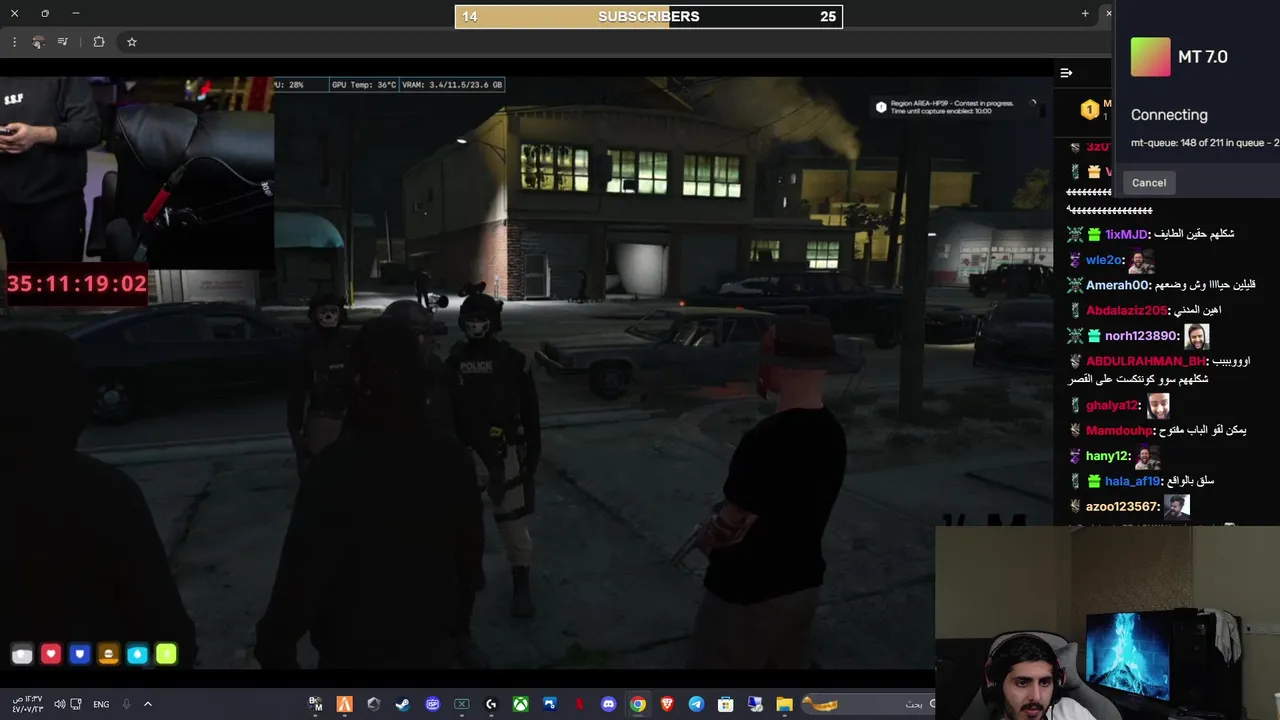The image size is (1280, 720).
Task: Show hidden system tray icons
Action: click(148, 704)
